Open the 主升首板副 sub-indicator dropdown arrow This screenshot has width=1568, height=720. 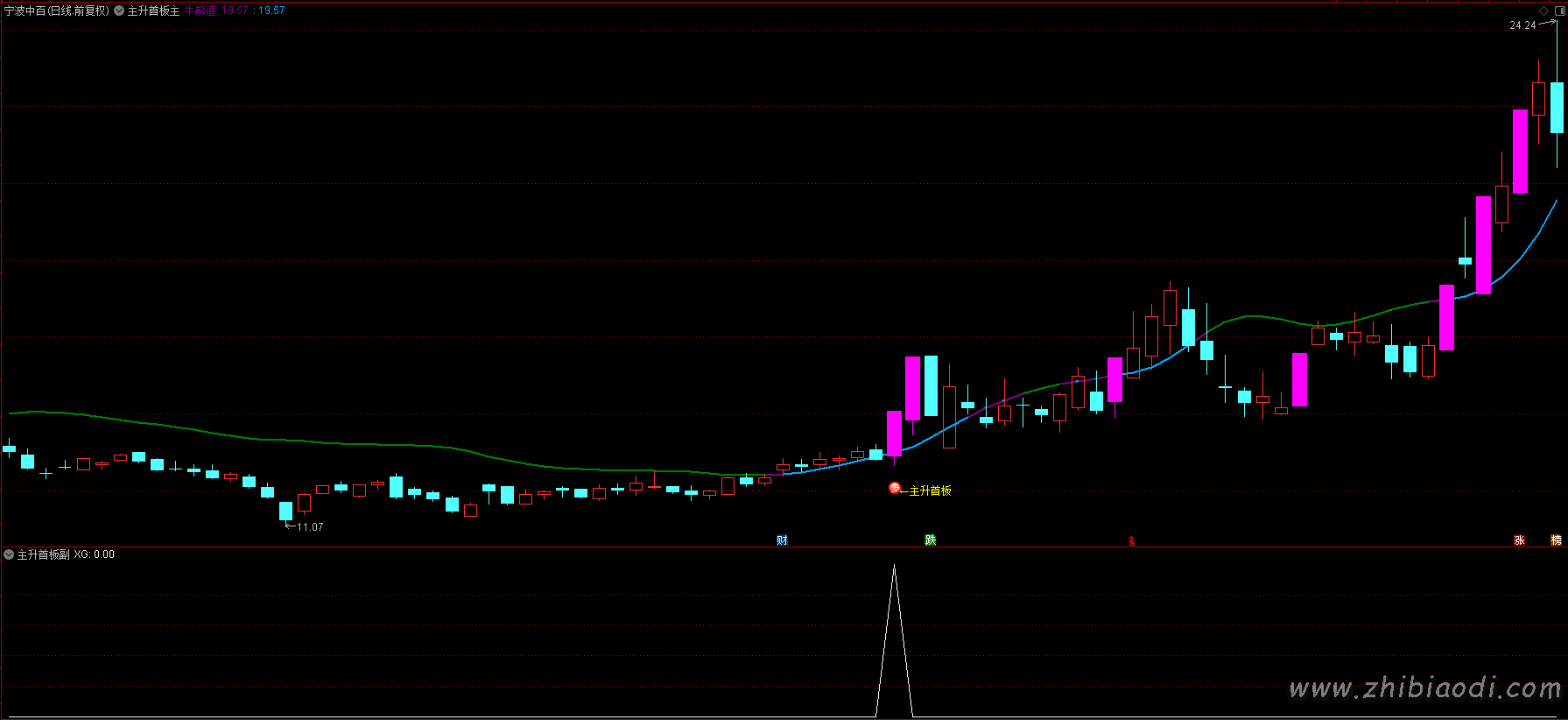coord(9,554)
